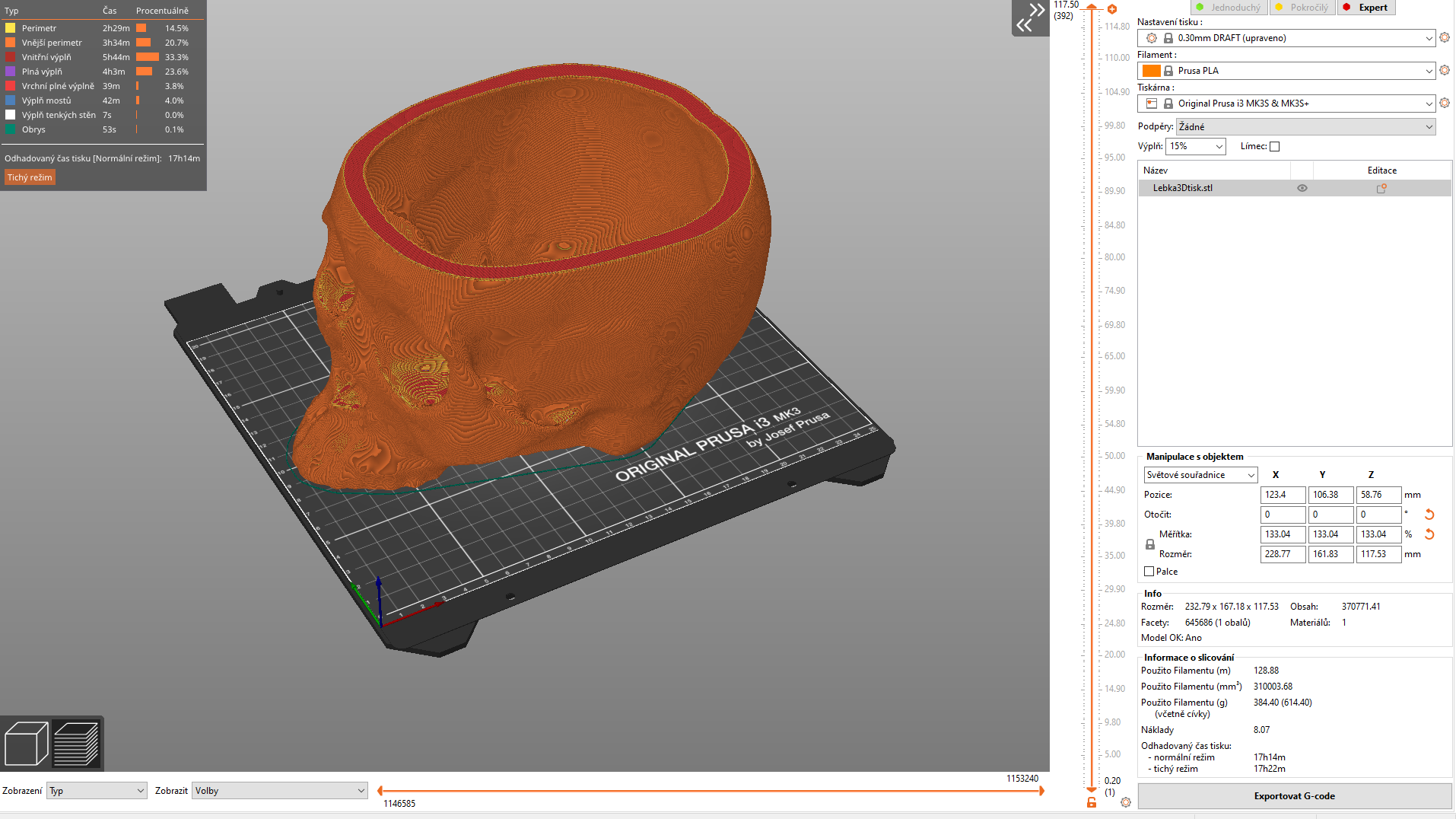This screenshot has width=1456, height=819.
Task: Click the Rozměr X field 228.77
Action: [1283, 554]
